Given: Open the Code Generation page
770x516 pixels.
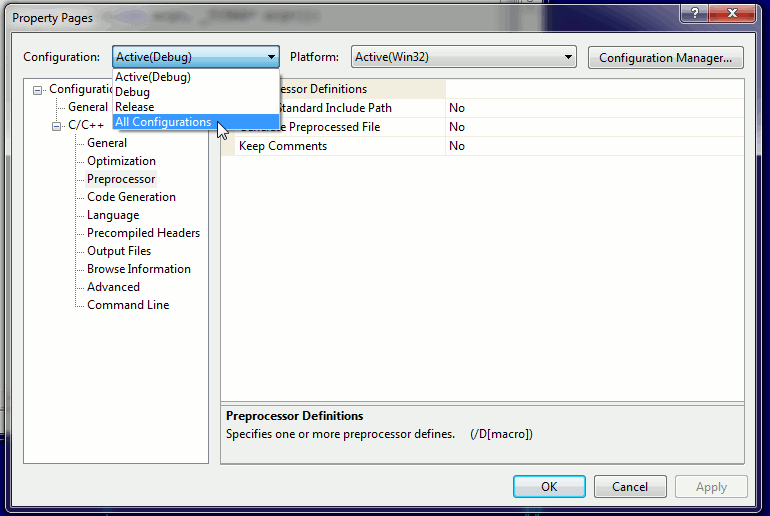Looking at the screenshot, I should click(x=131, y=197).
